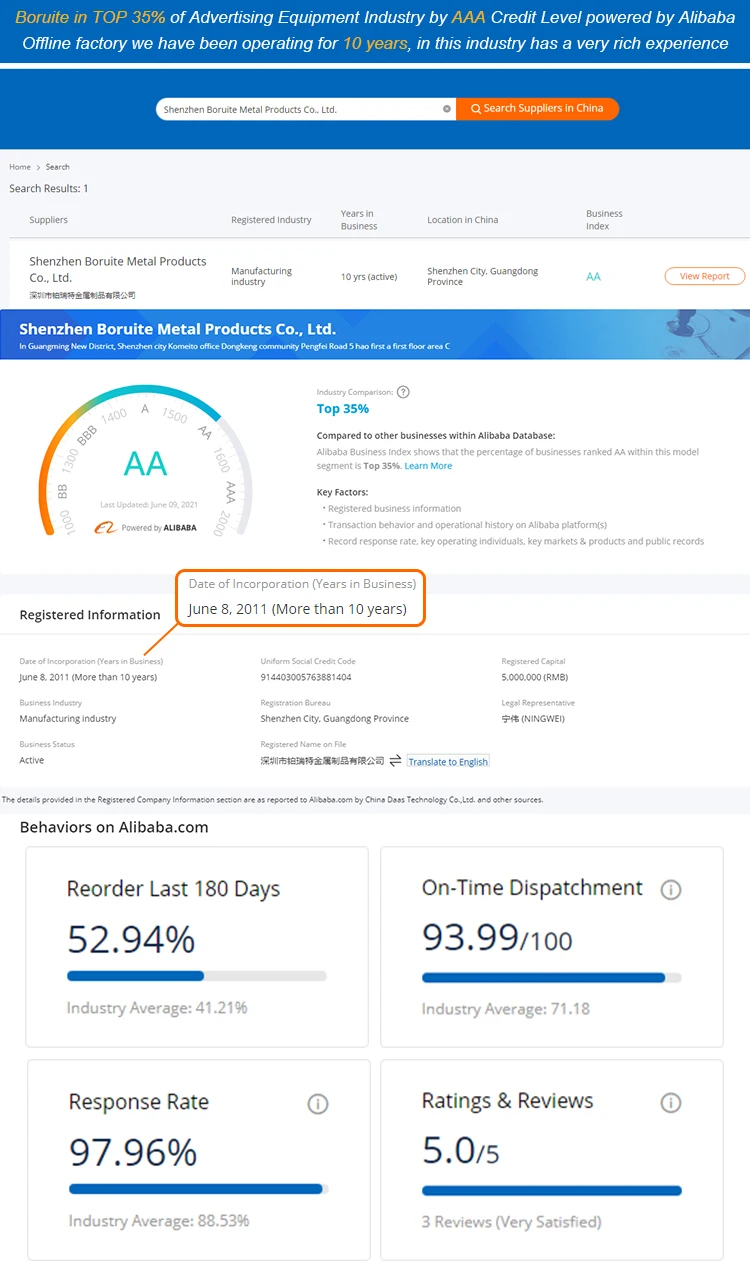Click the Industry Comparison help icon
The image size is (750, 1269).
click(403, 392)
